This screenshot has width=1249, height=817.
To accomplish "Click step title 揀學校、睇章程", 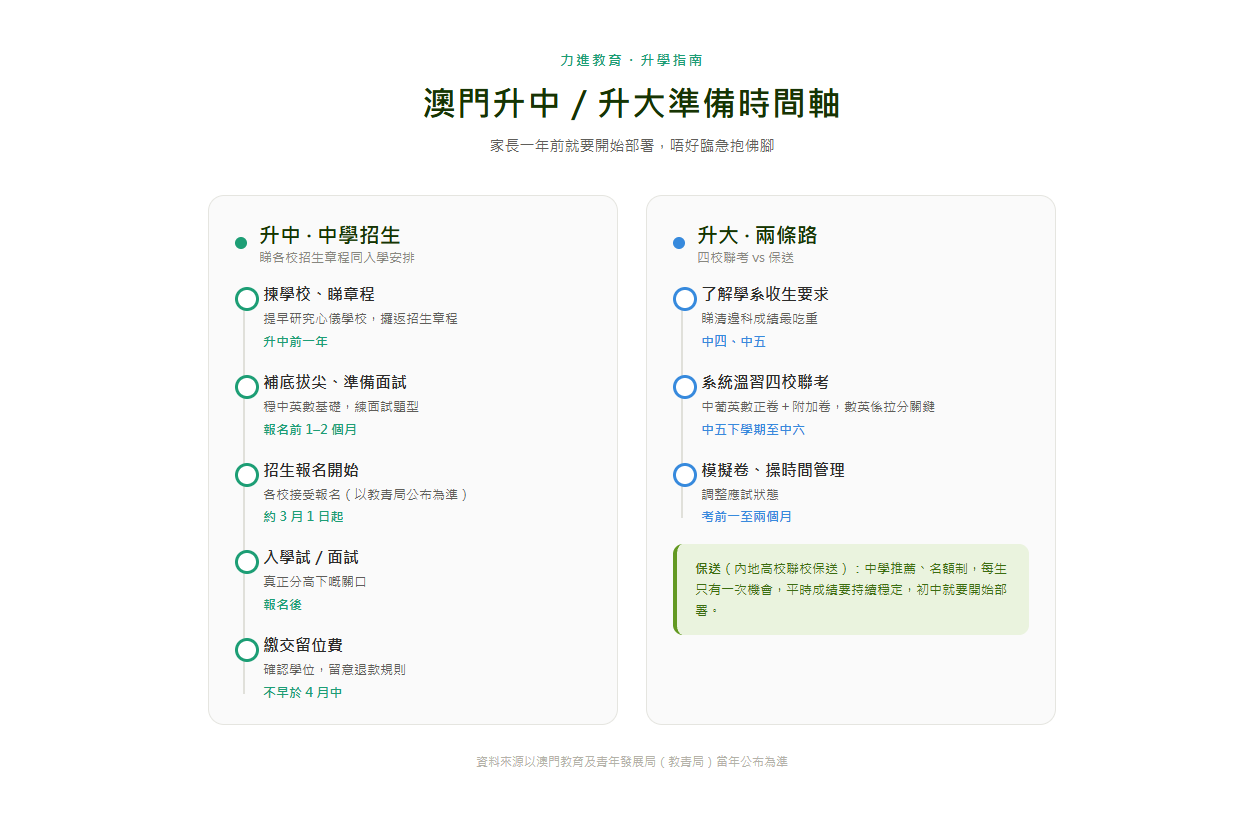I will [319, 295].
